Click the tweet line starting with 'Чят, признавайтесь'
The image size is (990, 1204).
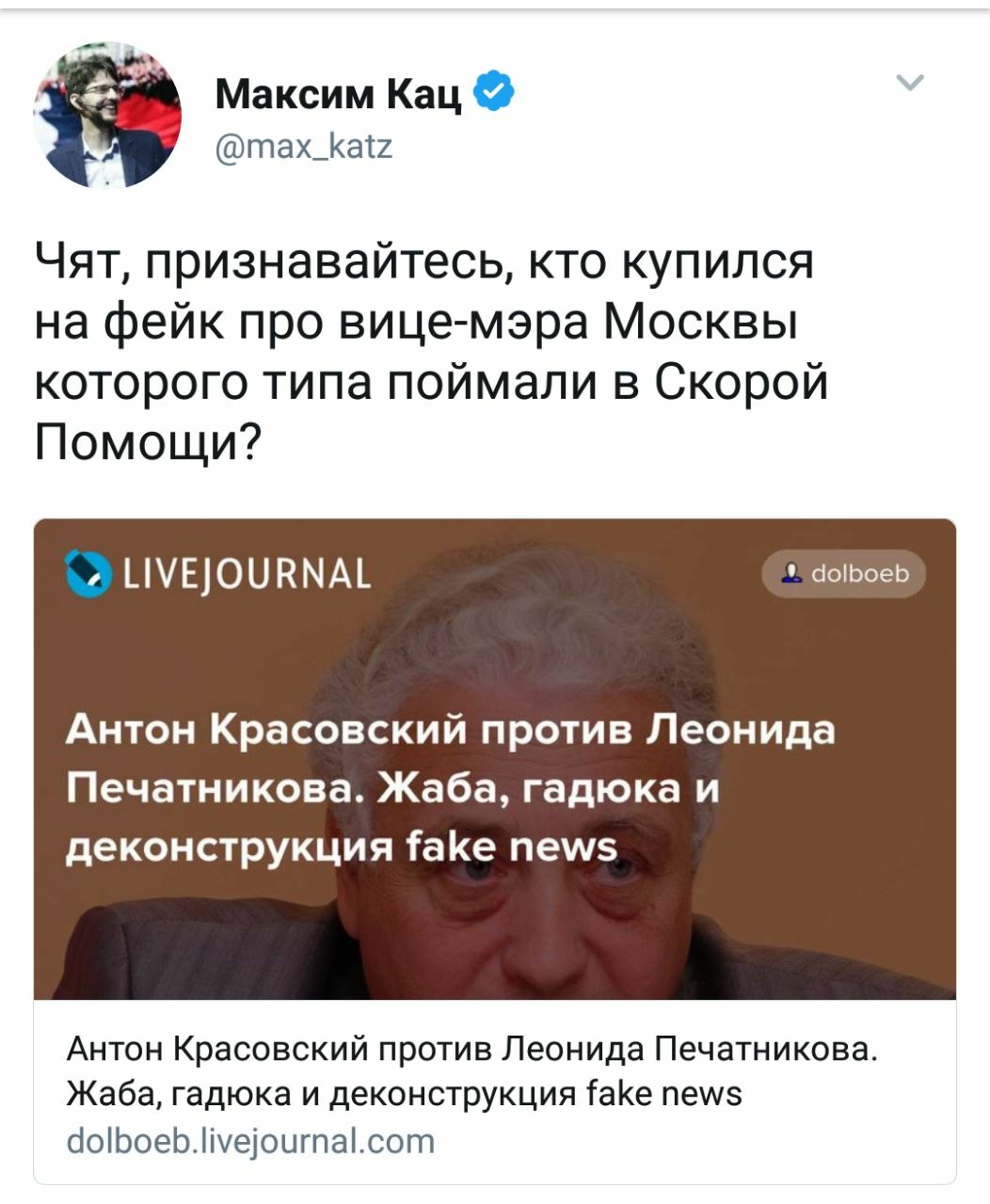pyautogui.click(x=423, y=263)
